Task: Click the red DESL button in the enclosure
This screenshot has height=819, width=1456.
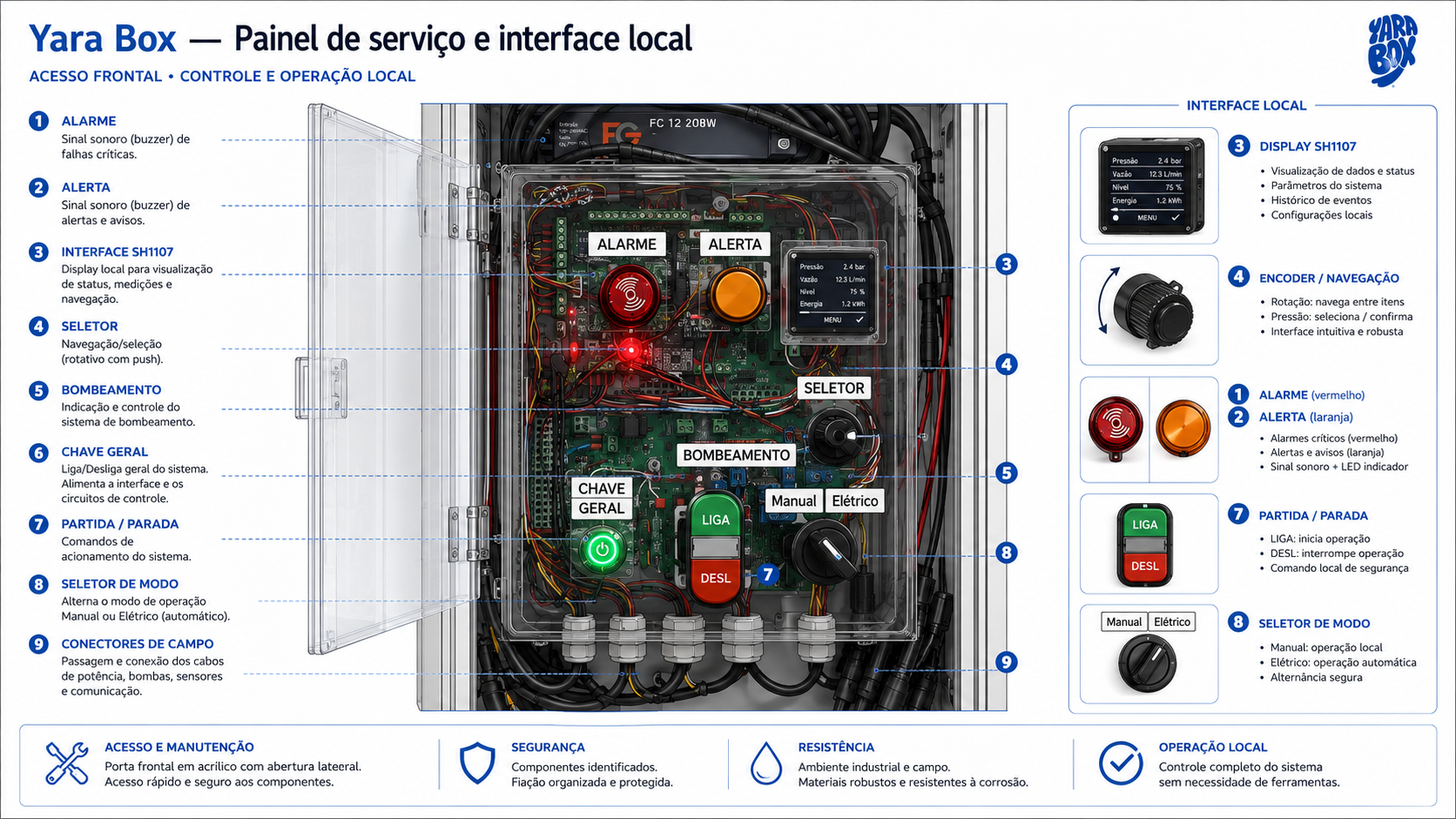Action: (716, 579)
